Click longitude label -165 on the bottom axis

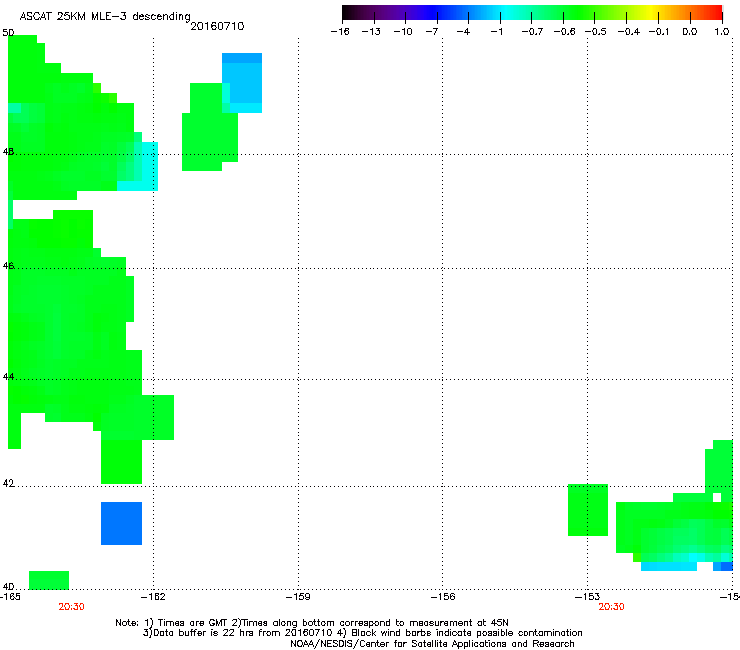pyautogui.click(x=10, y=597)
